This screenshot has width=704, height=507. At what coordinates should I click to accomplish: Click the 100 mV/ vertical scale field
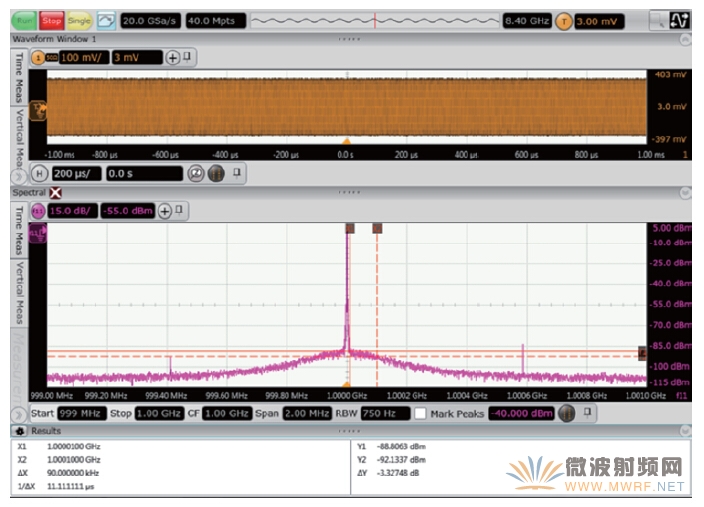tap(84, 57)
